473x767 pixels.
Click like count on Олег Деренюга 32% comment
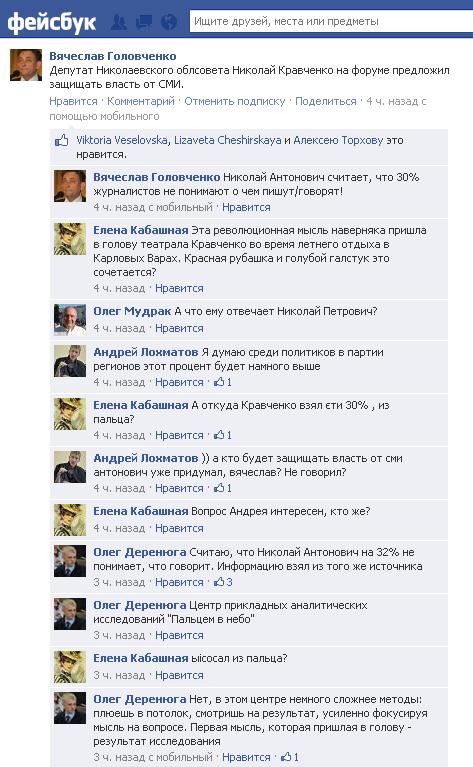point(223,582)
